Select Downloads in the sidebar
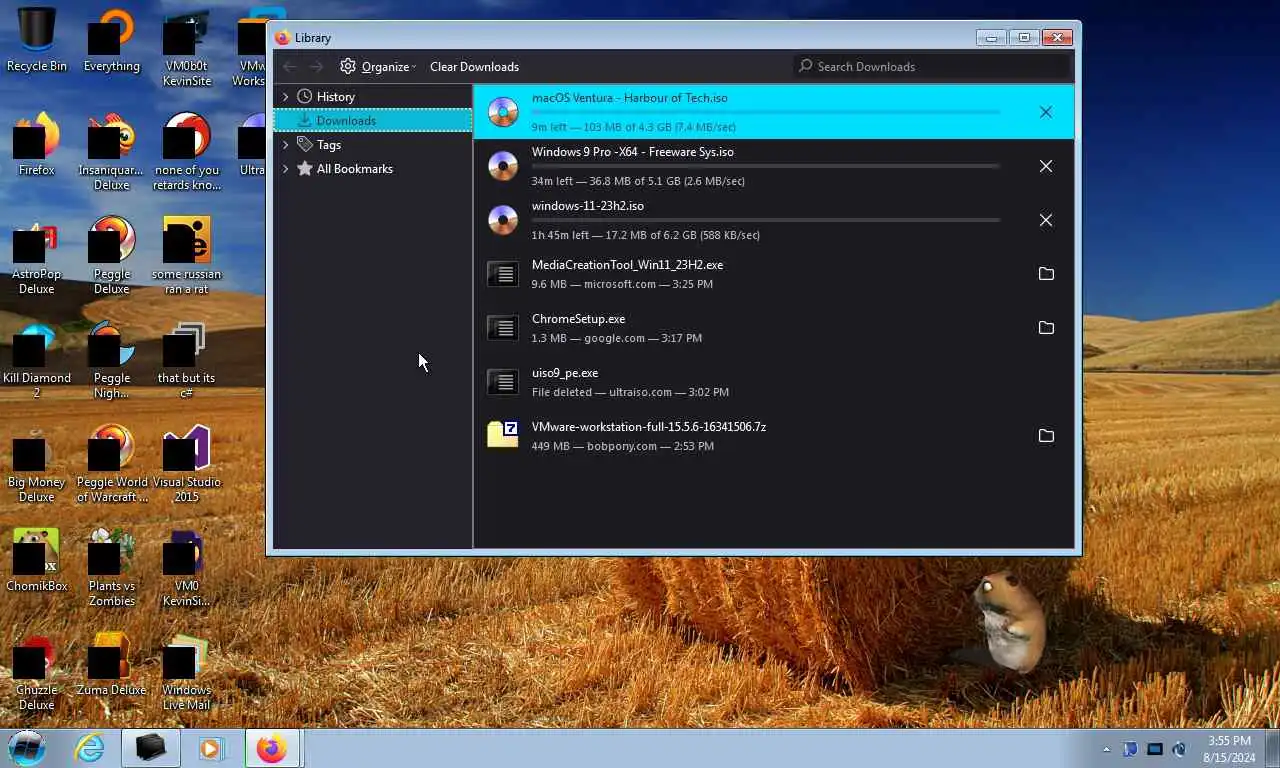Image resolution: width=1280 pixels, height=768 pixels. pos(372,121)
